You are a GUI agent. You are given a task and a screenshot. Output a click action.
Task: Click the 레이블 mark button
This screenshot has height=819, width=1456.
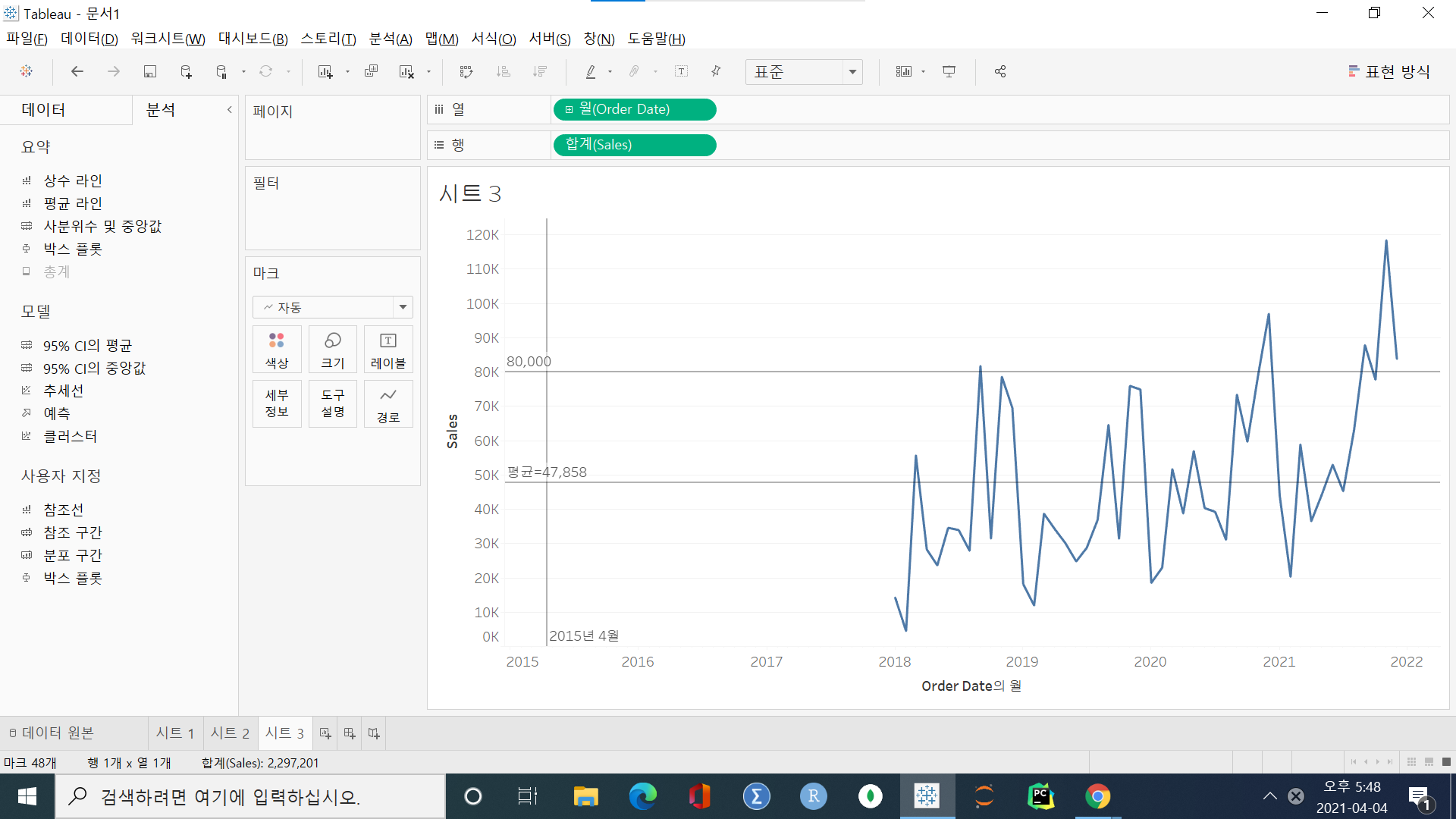(388, 350)
